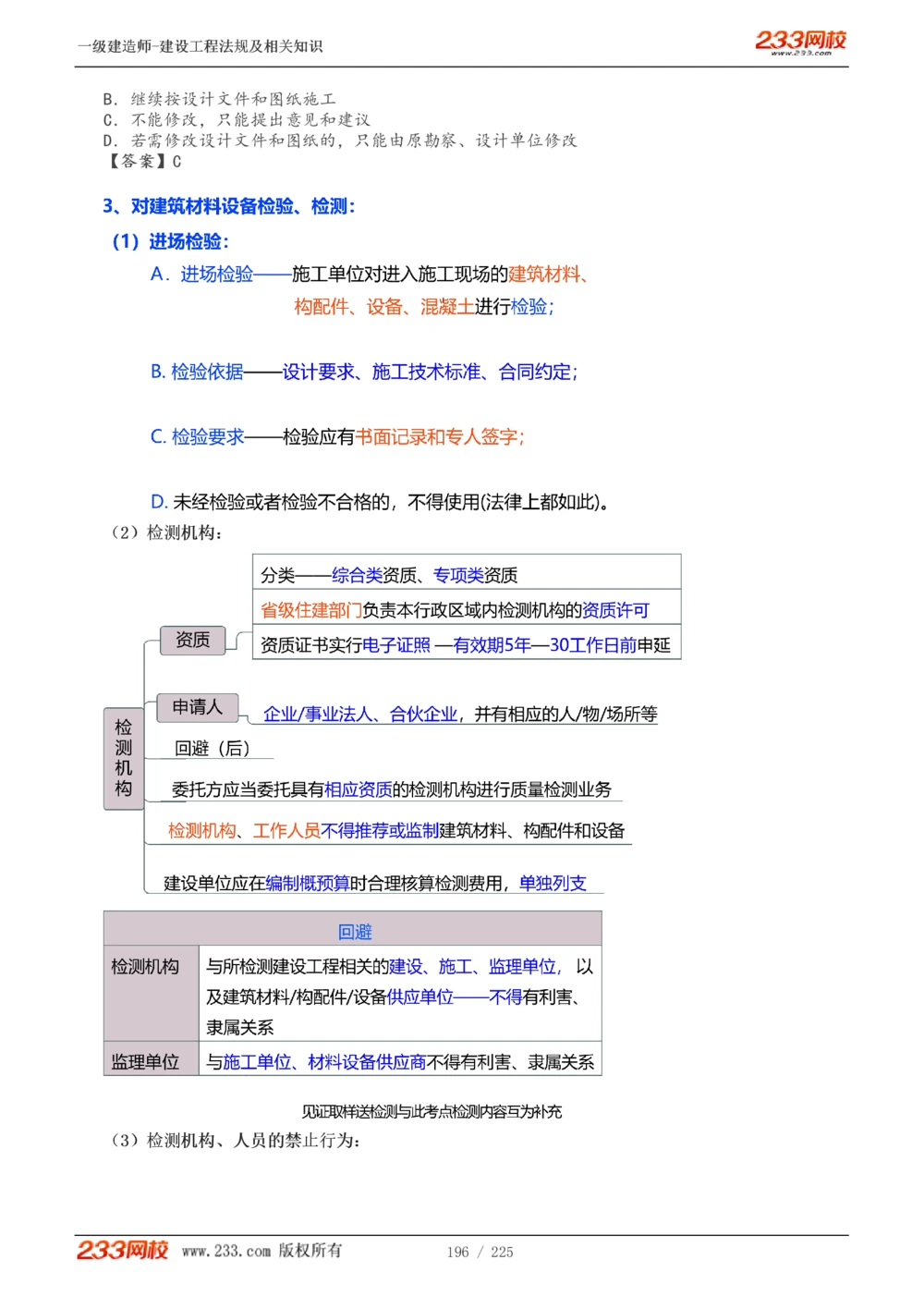Click the 回避（后）box in the diagram
This screenshot has height=1308, width=924.
pyautogui.click(x=211, y=747)
